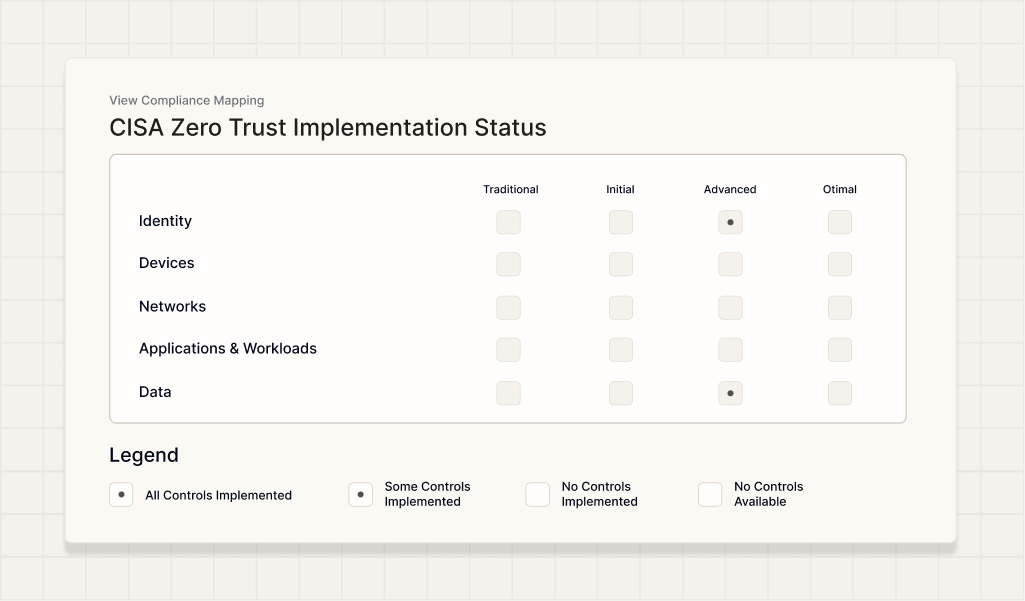1025x601 pixels.
Task: Select Data Traditional status cell
Action: (509, 393)
